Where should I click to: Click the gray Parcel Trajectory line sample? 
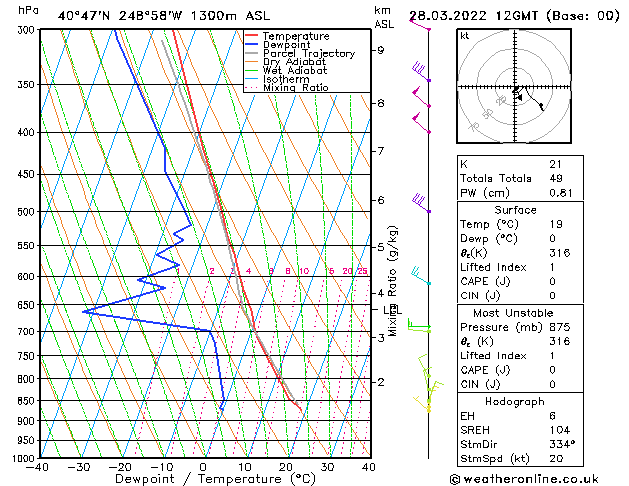252,53
